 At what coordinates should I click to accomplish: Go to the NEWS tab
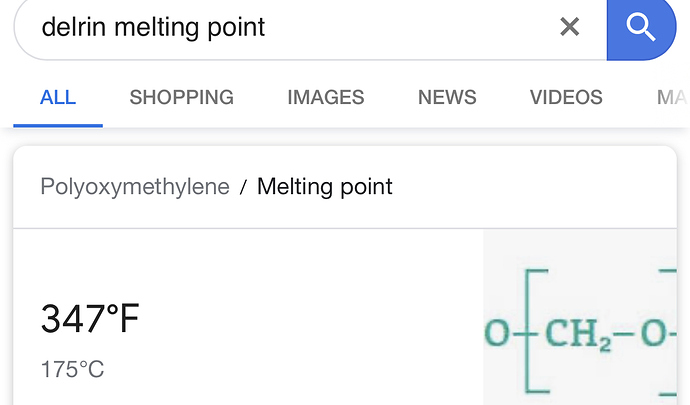click(447, 97)
